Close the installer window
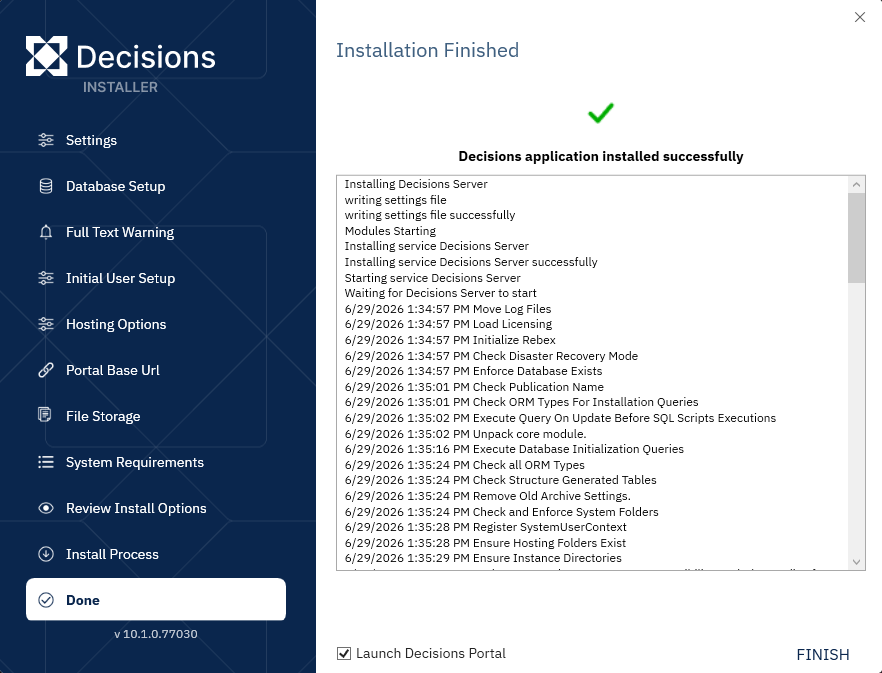The width and height of the screenshot is (882, 673). [x=860, y=17]
